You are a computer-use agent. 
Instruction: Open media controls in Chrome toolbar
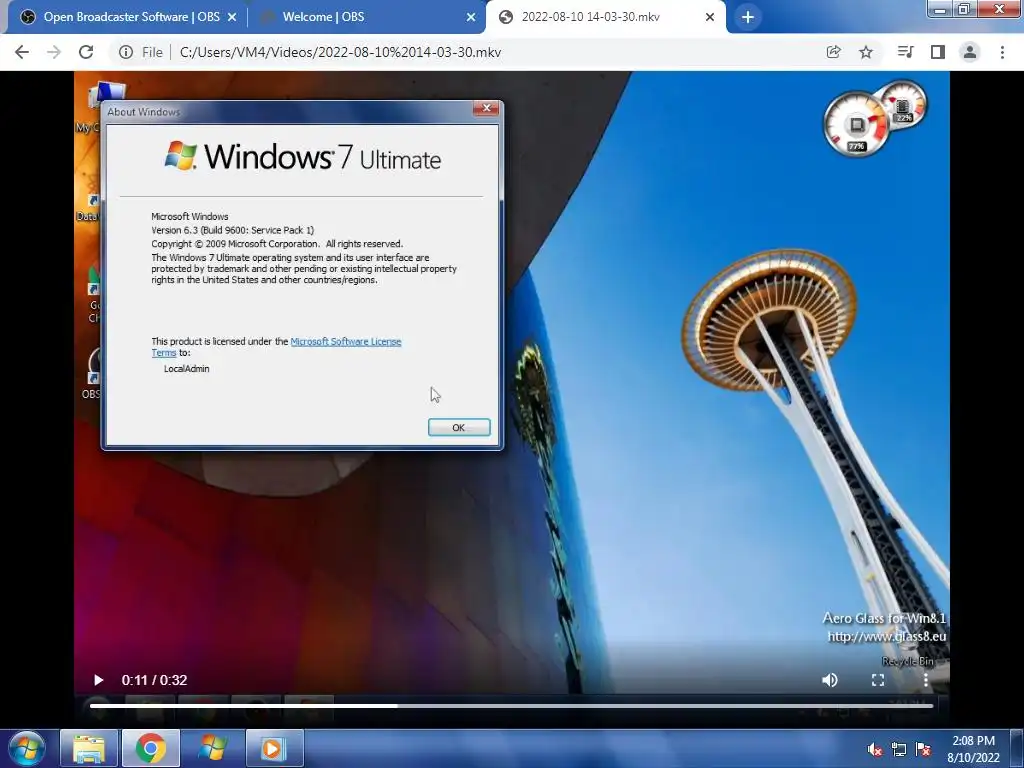(905, 52)
